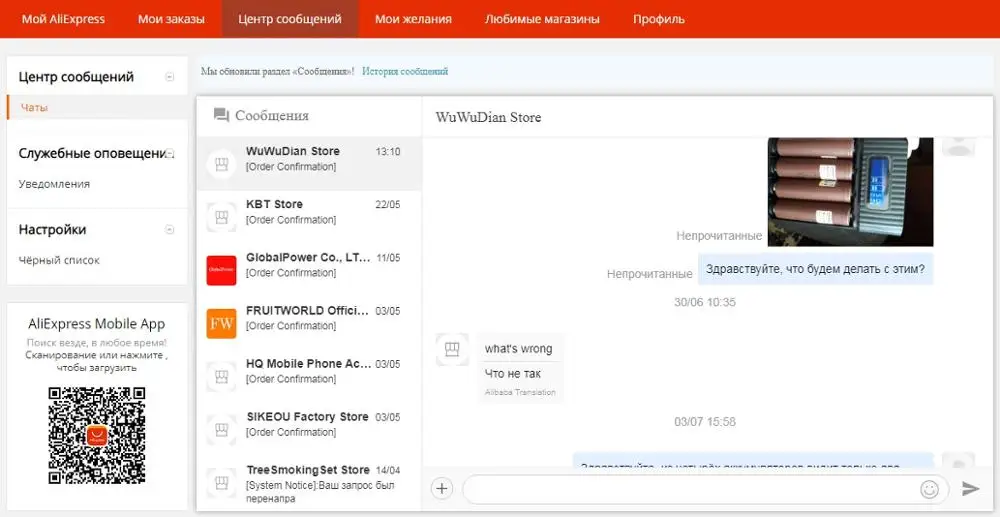This screenshot has width=1000, height=517.
Task: Open Чёрный список settings
Action: [x=59, y=260]
